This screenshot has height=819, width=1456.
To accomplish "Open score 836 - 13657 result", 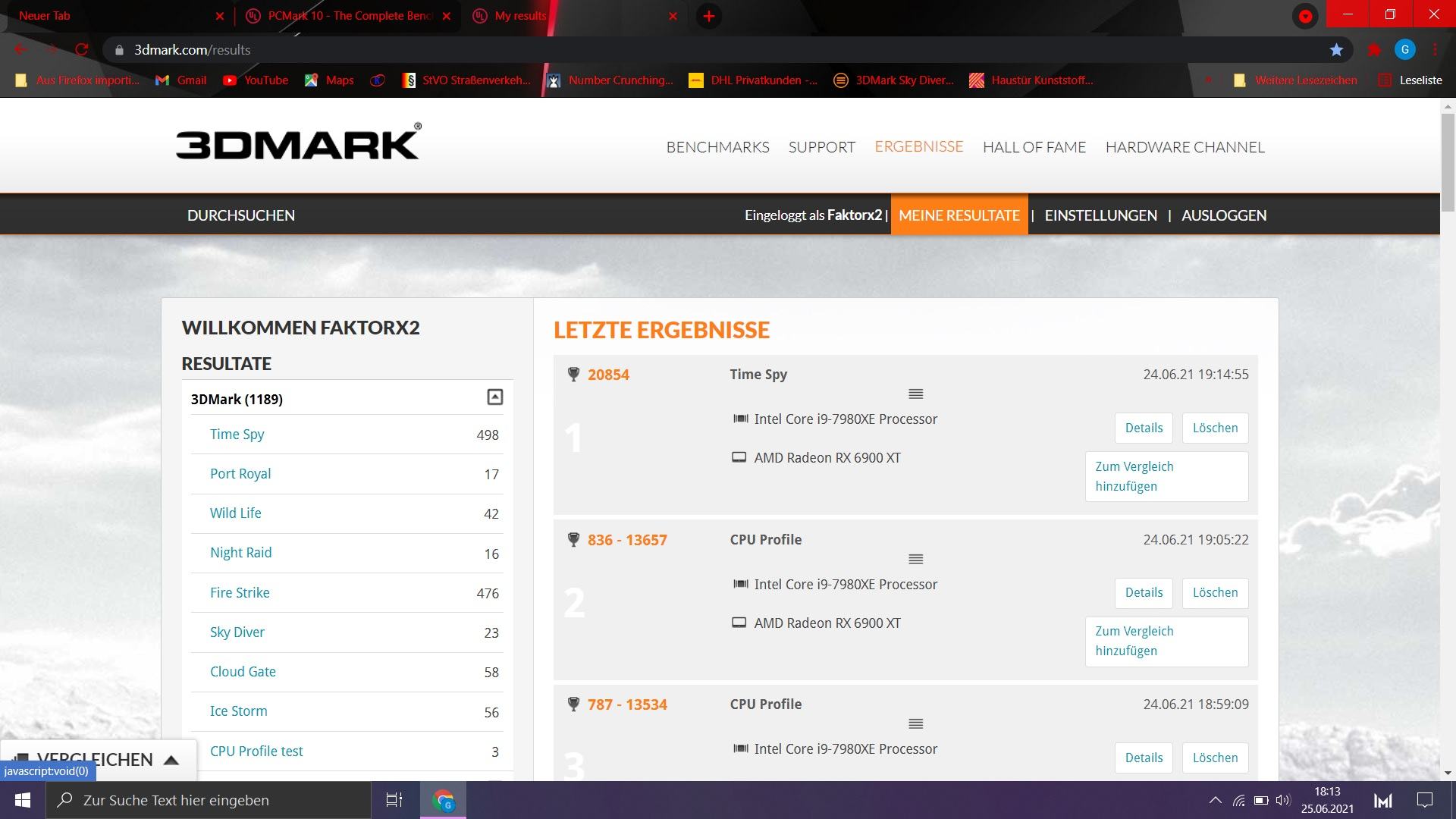I will pyautogui.click(x=627, y=540).
